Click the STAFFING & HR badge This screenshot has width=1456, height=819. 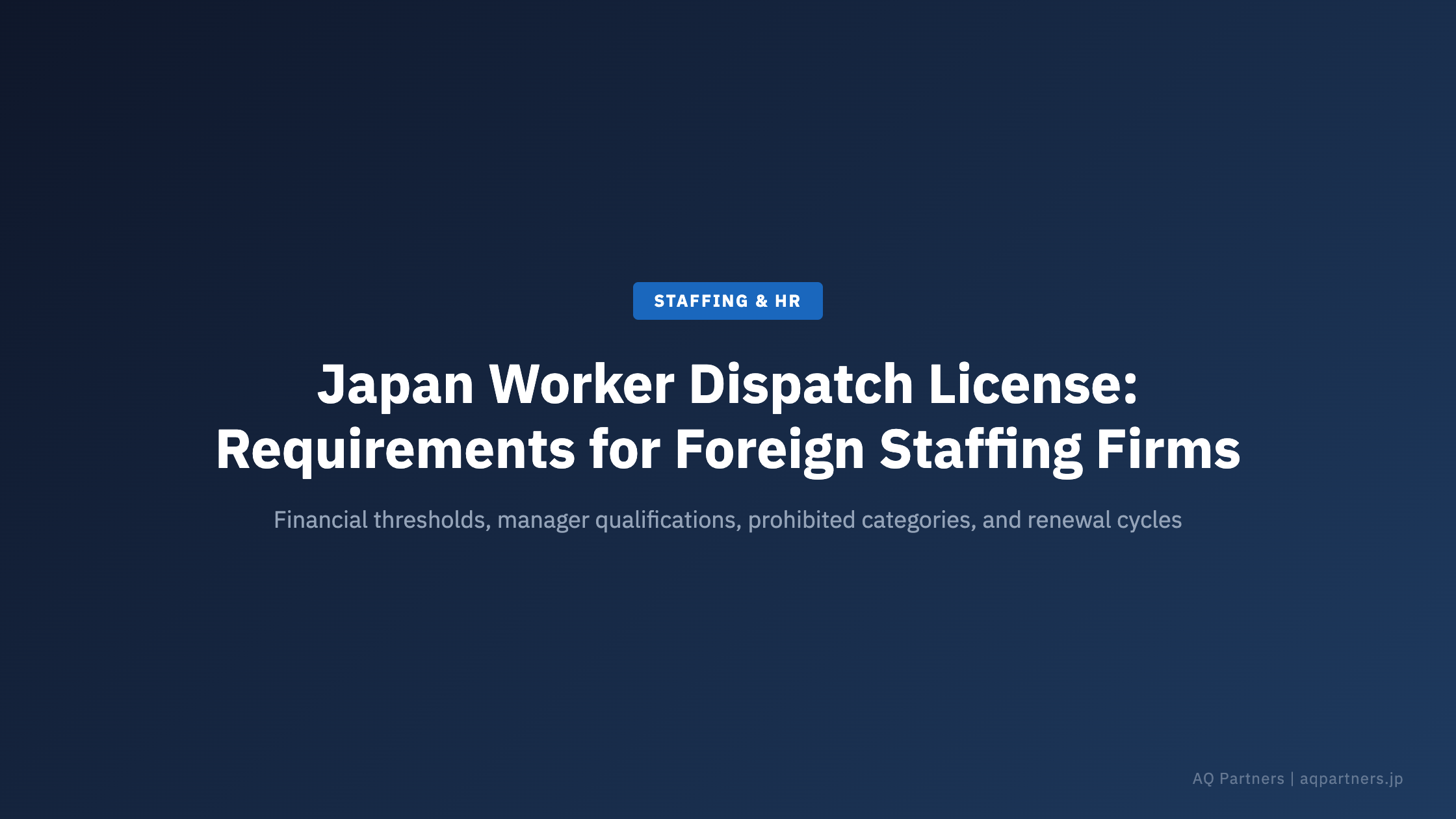(x=727, y=301)
